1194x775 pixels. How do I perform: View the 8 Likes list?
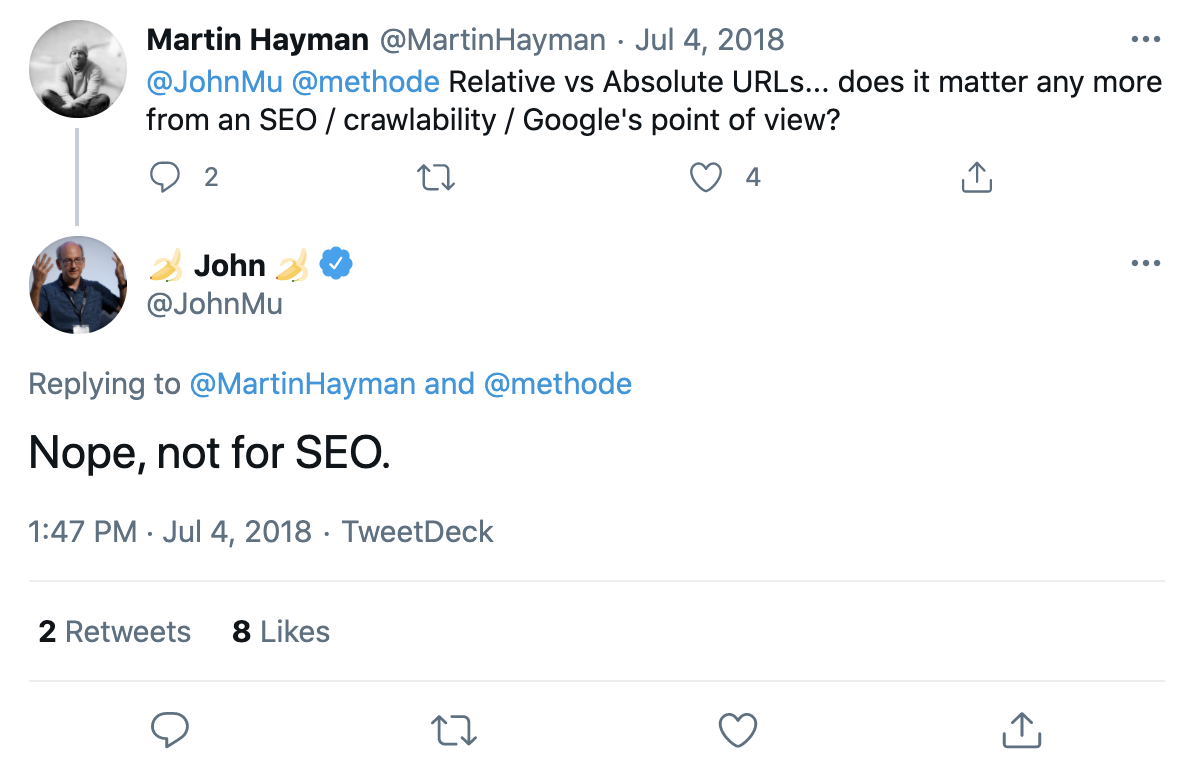[281, 632]
